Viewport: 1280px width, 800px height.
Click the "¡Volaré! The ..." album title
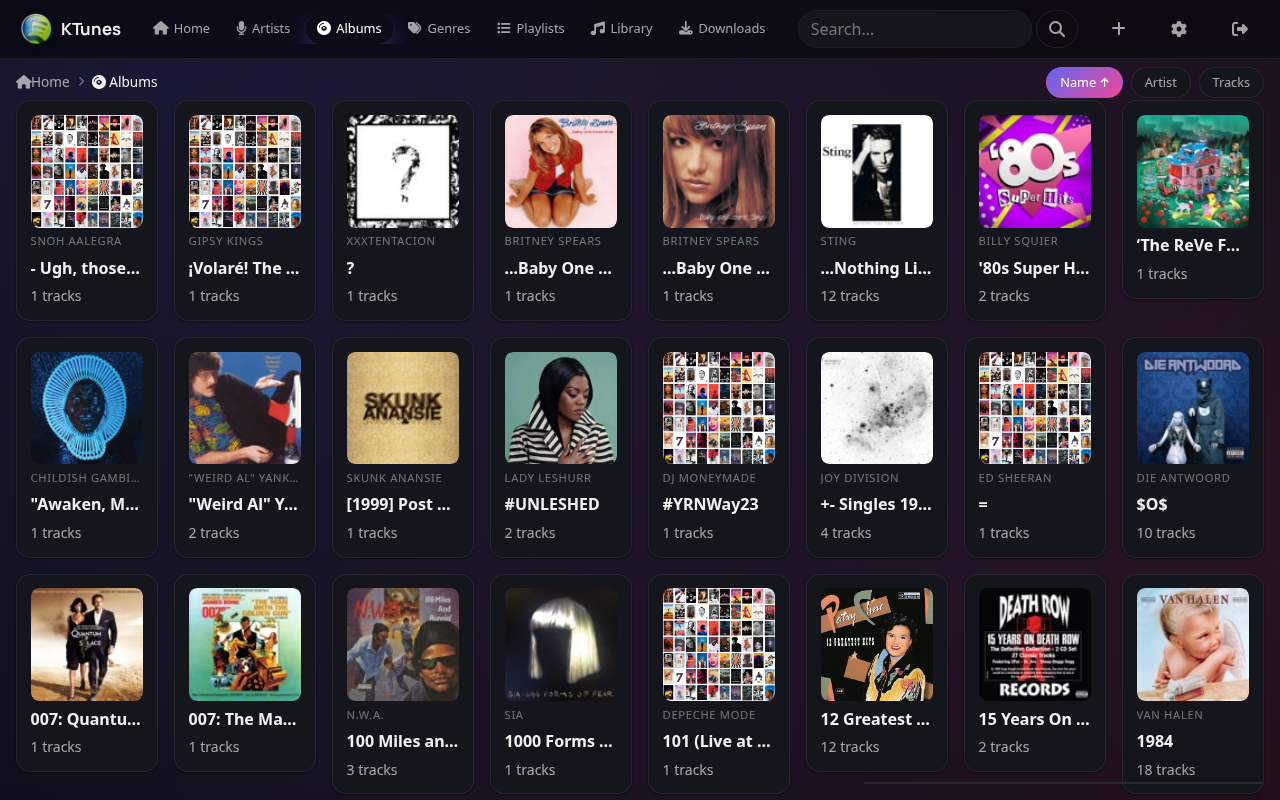[243, 268]
